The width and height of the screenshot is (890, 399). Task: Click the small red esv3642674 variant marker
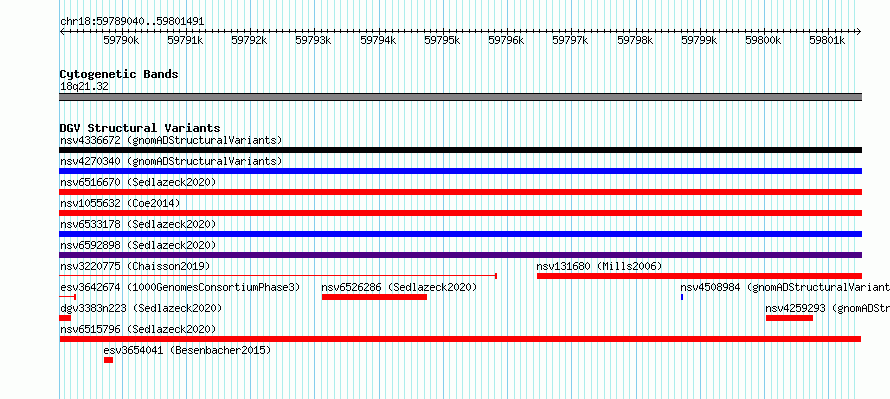(x=68, y=297)
